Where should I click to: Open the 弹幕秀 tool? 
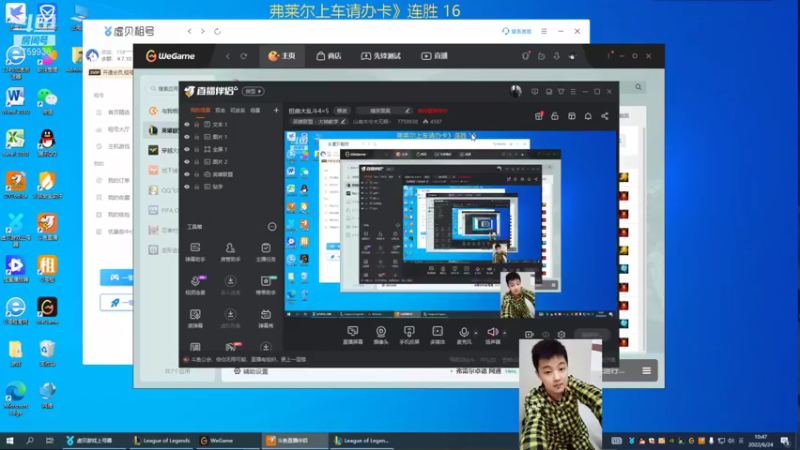pos(265,318)
